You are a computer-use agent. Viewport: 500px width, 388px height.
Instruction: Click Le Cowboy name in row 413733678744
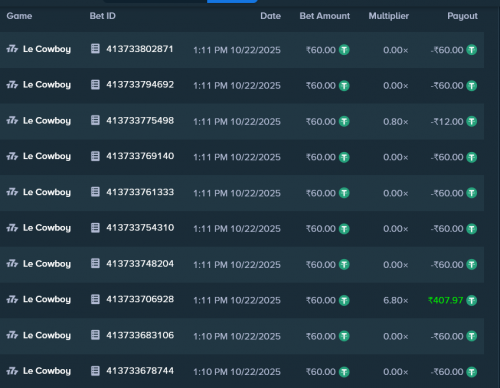[47, 371]
